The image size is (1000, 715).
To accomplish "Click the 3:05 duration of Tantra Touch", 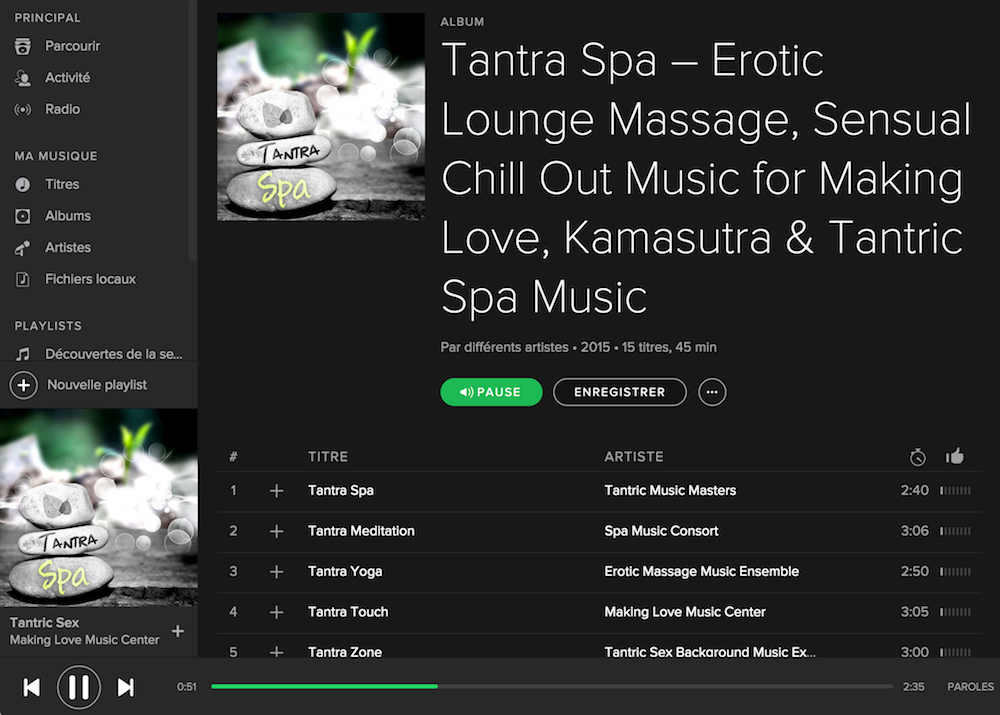I will (915, 612).
